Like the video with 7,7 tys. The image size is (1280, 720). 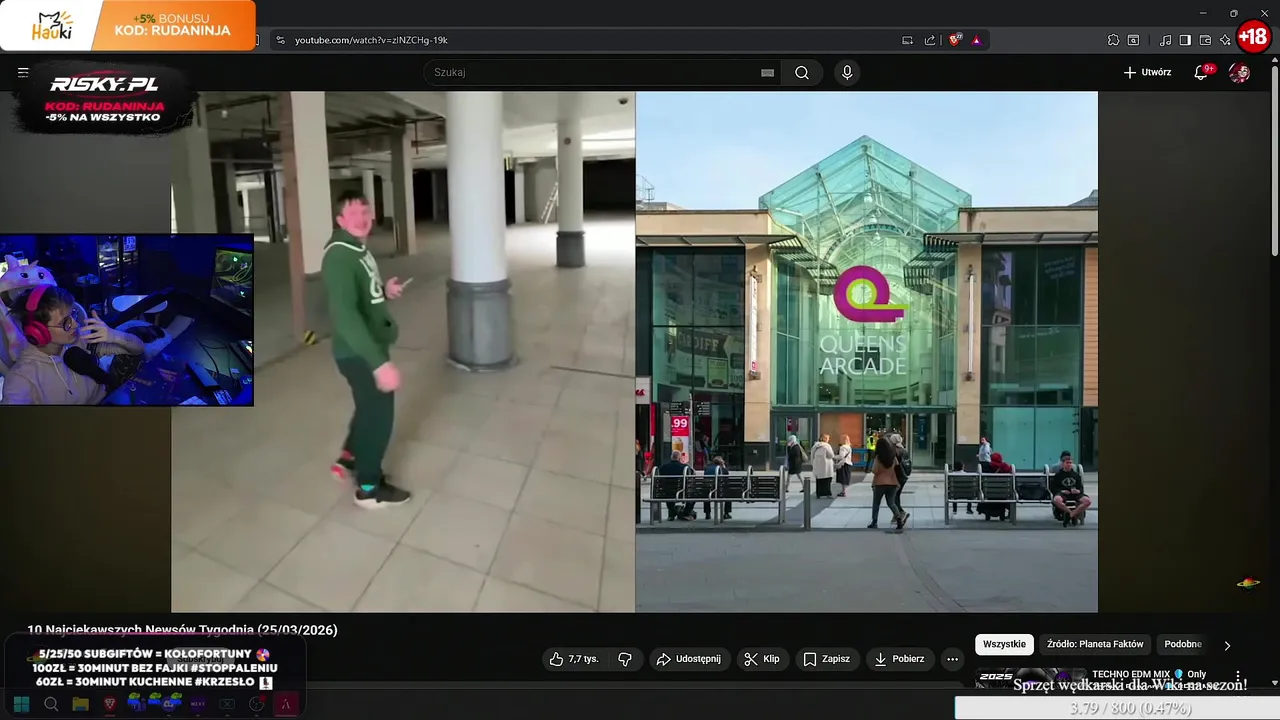point(574,659)
